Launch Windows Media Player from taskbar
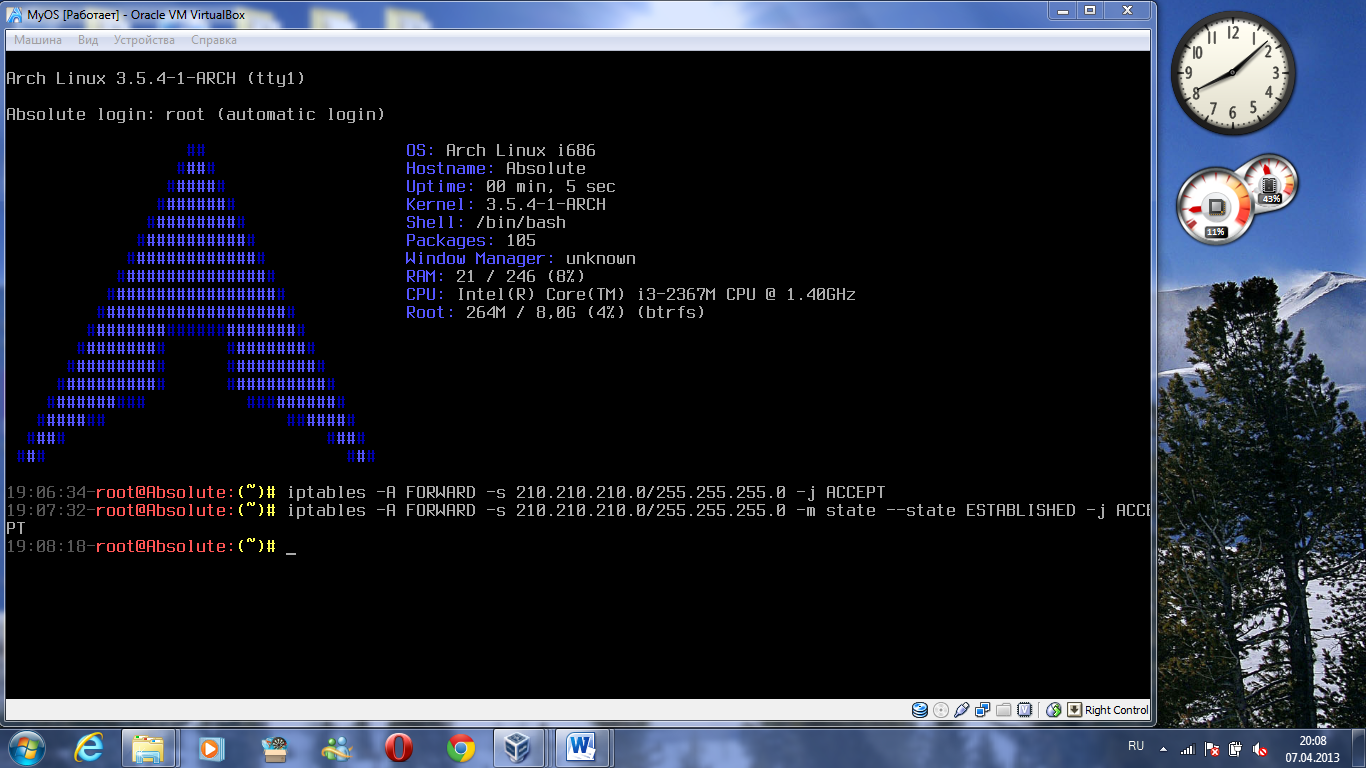Screen dimensions: 1366x768 [210, 748]
